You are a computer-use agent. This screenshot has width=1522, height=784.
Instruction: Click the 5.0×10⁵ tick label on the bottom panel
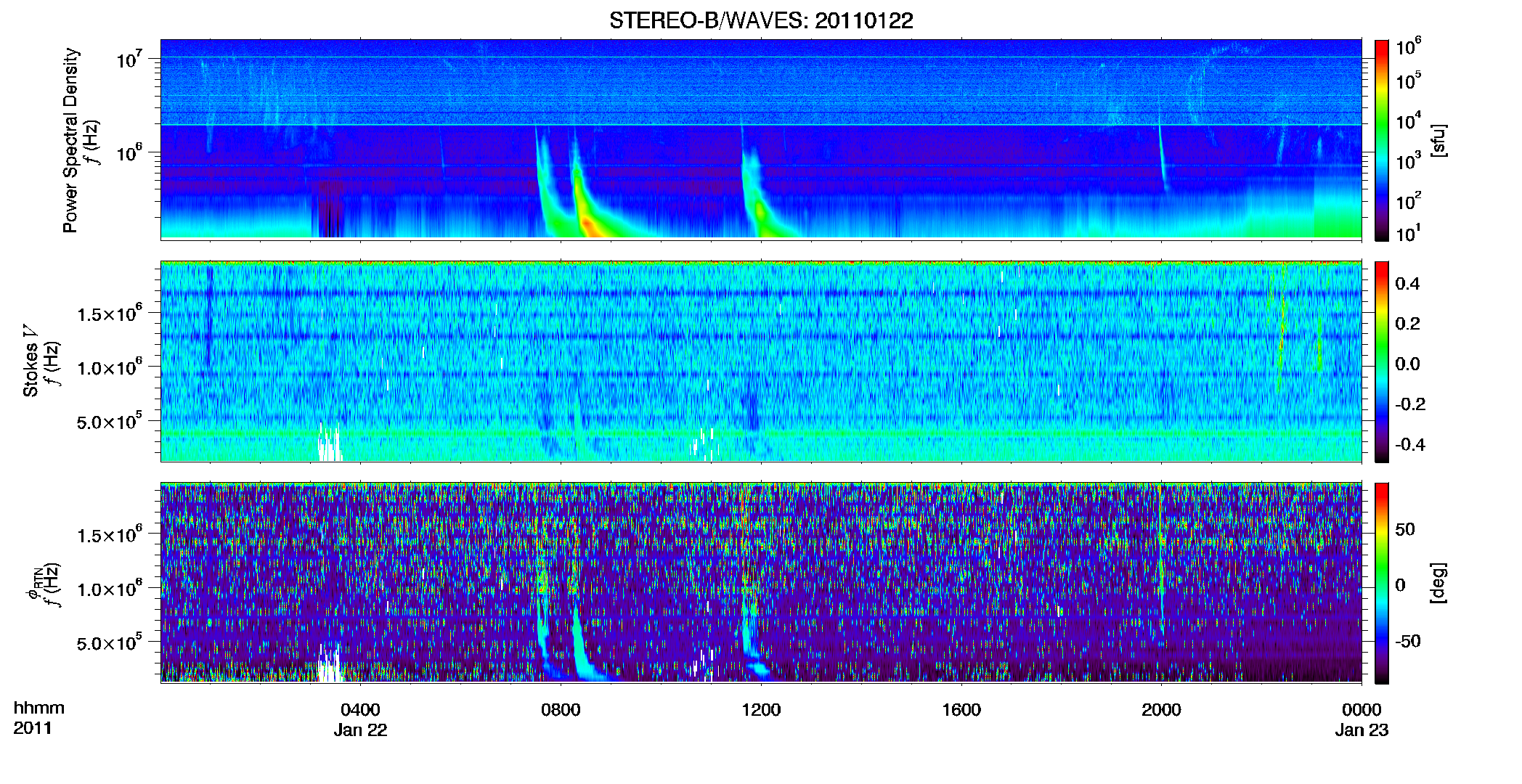coord(109,643)
